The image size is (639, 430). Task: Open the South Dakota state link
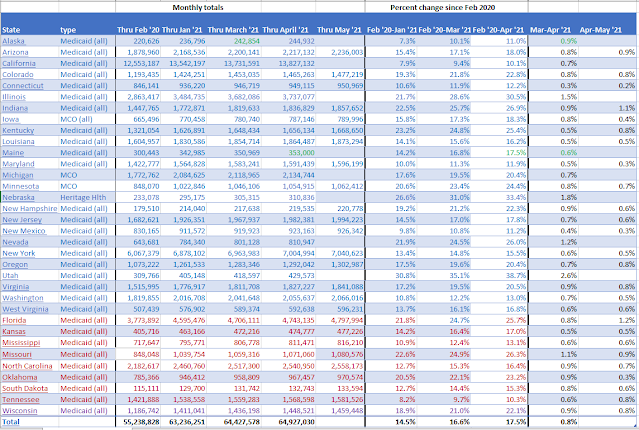pos(25,388)
